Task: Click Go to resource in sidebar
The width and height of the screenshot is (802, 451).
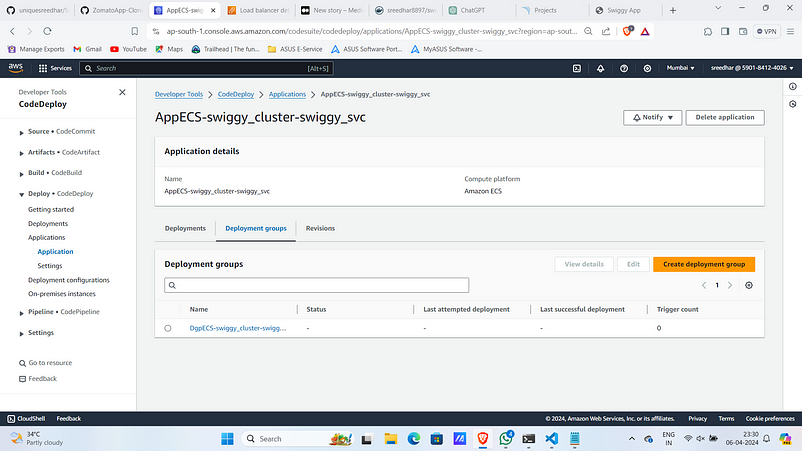Action: tap(45, 363)
